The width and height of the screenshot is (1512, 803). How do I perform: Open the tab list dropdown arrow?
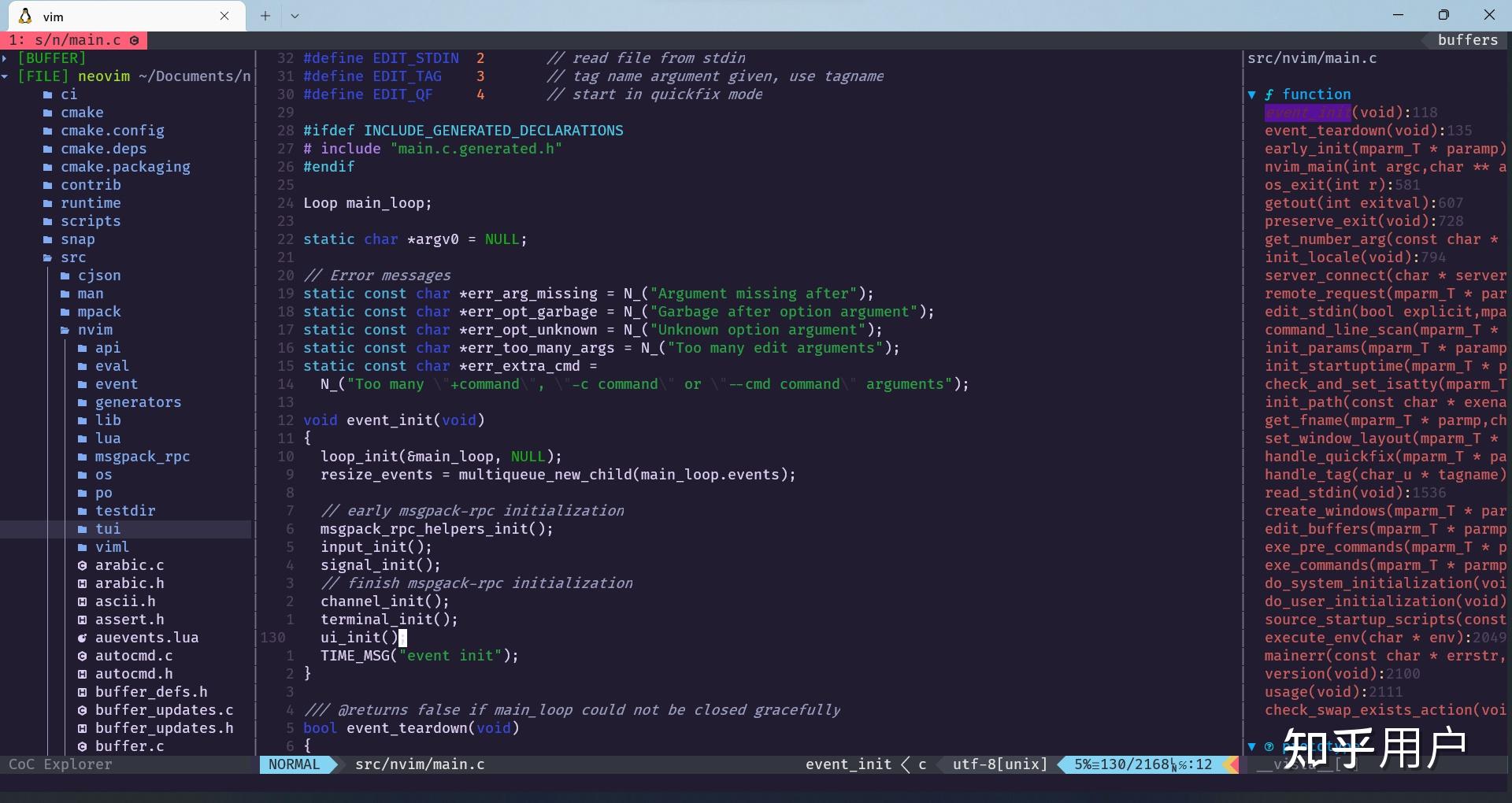click(x=295, y=16)
